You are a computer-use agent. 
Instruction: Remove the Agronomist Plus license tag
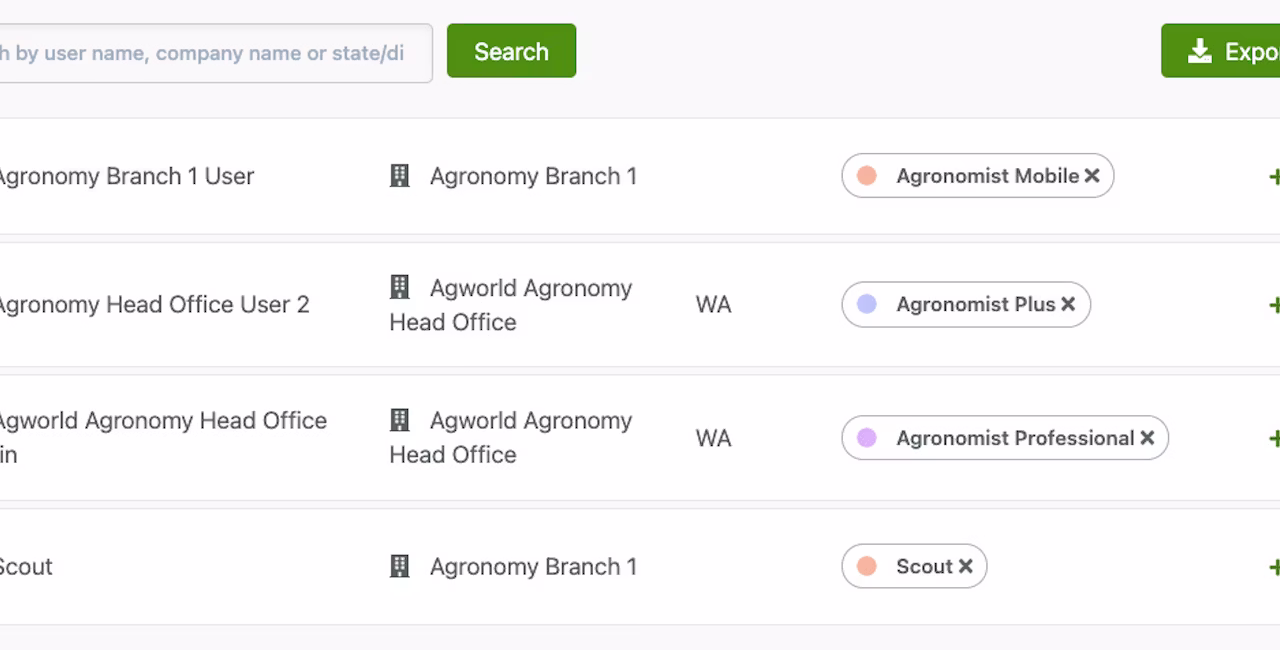1068,304
